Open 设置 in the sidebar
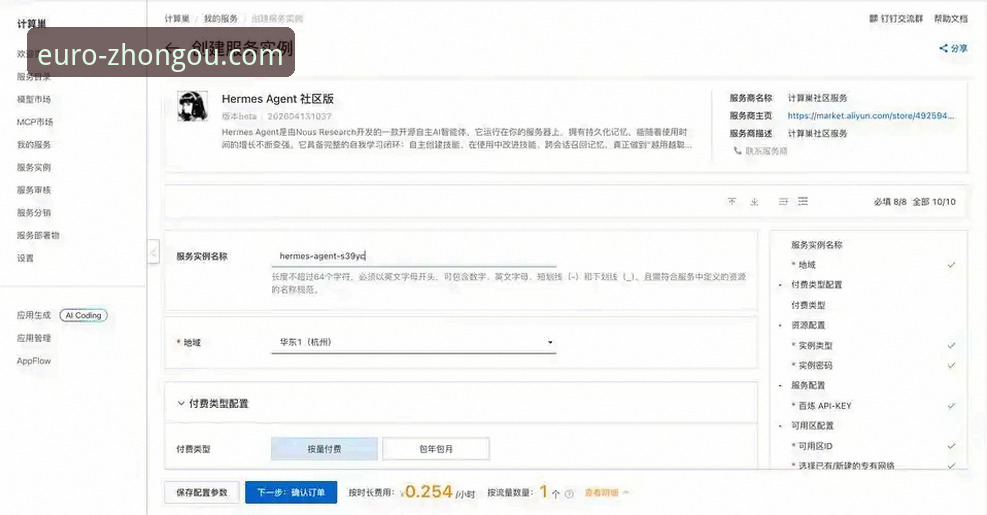 [x=25, y=258]
